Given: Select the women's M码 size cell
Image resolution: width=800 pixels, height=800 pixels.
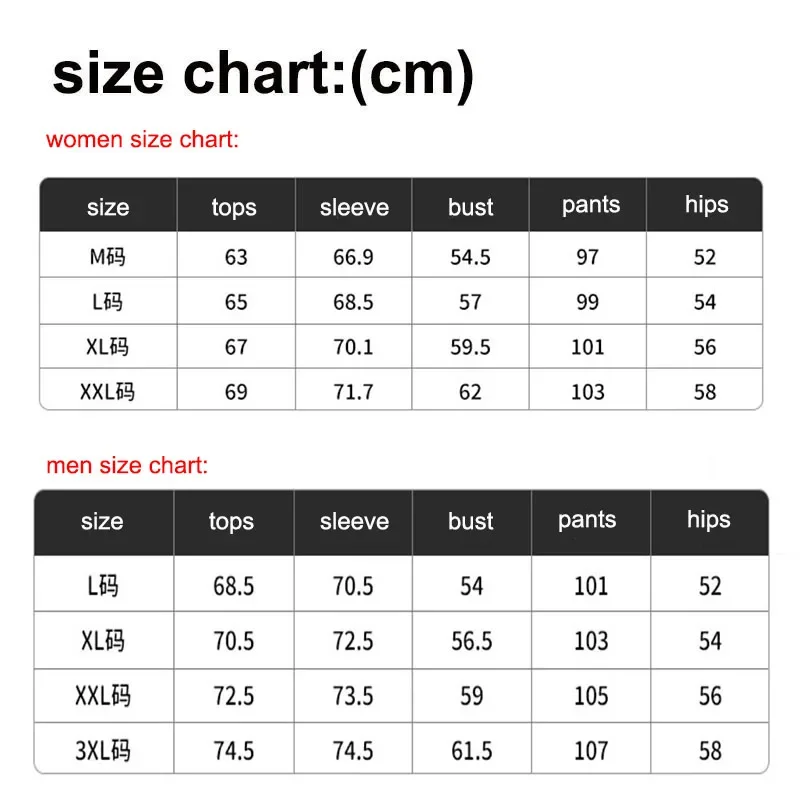Looking at the screenshot, I should point(108,257).
